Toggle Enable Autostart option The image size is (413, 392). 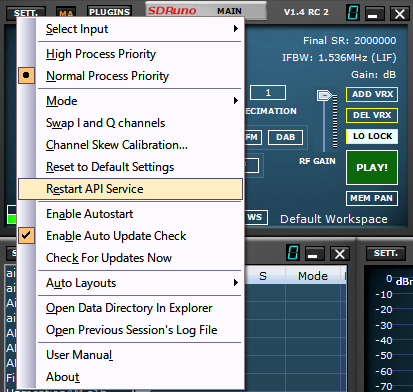pos(130,214)
